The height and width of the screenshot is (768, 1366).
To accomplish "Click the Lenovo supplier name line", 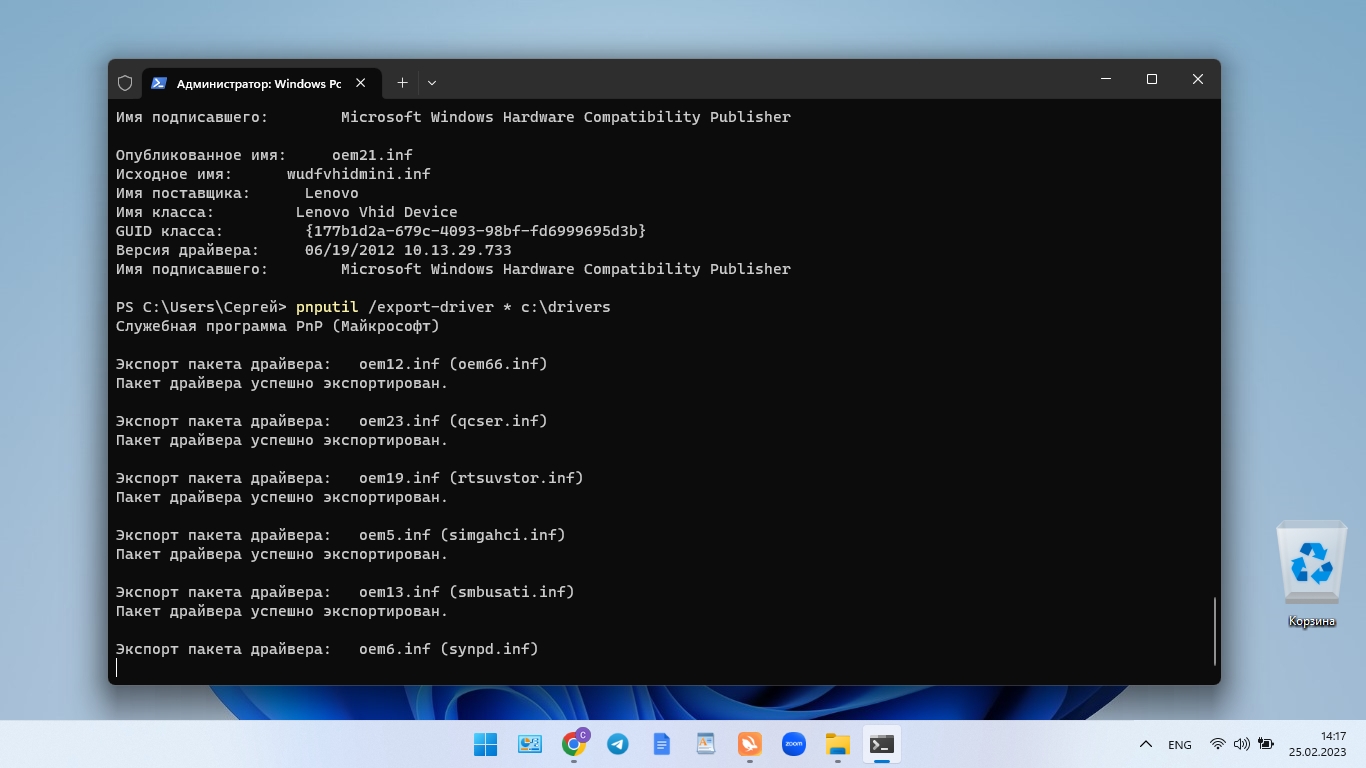I will point(237,193).
